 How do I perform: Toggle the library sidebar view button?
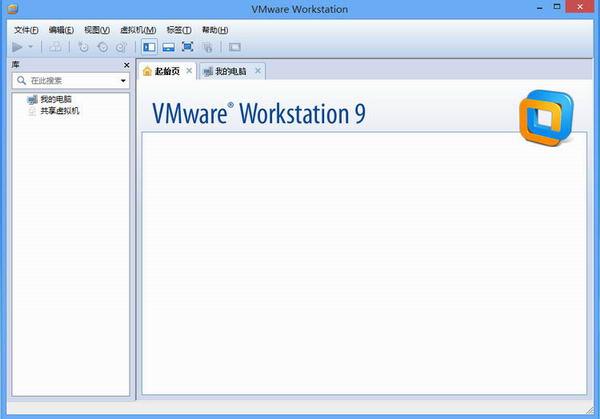click(149, 47)
